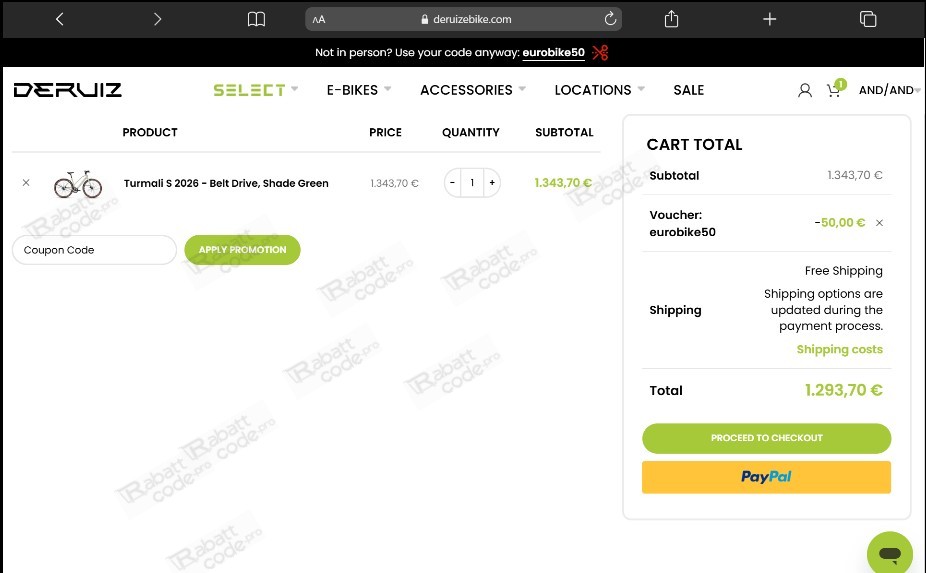The image size is (926, 573).
Task: Expand the ACCESSORIES menu
Action: [472, 90]
